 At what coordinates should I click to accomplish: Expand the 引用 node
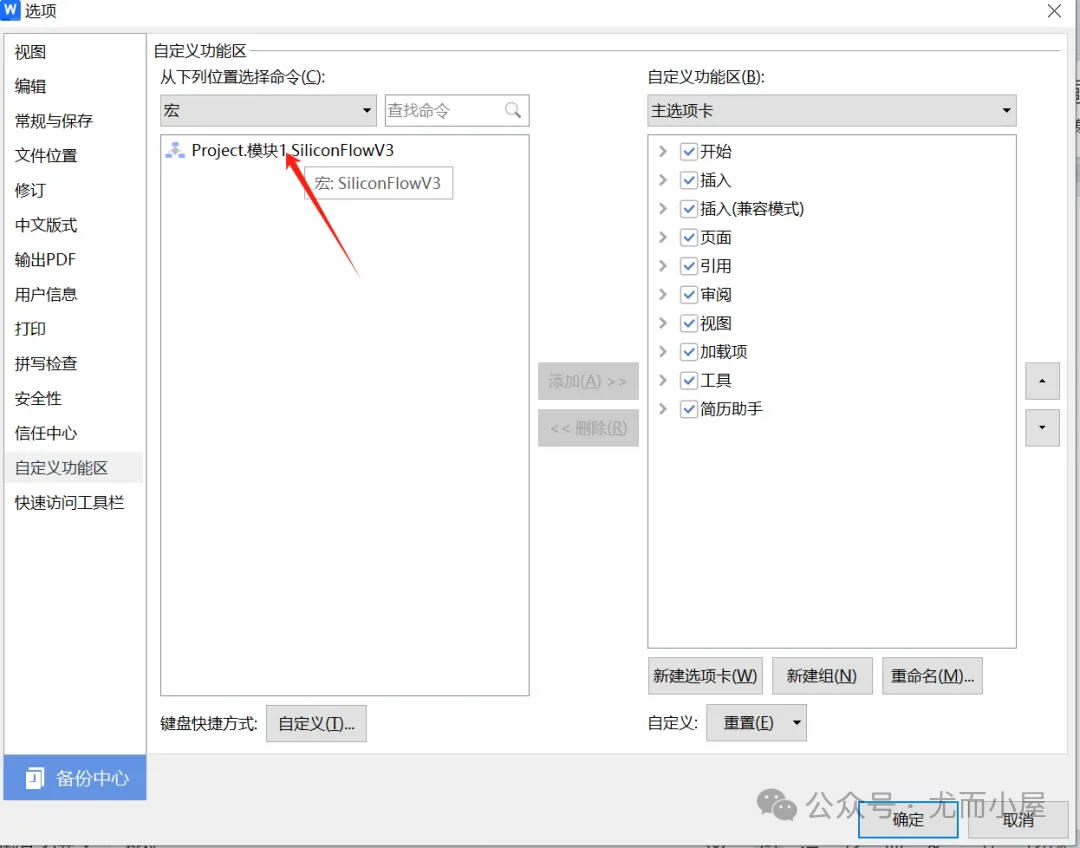tap(663, 265)
